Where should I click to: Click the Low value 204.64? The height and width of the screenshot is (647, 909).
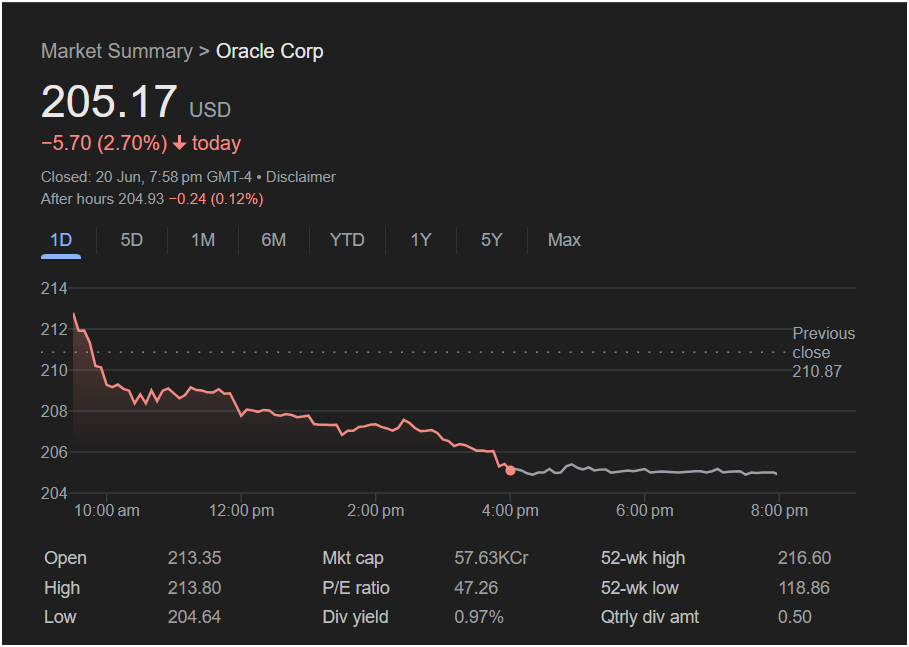coord(195,617)
